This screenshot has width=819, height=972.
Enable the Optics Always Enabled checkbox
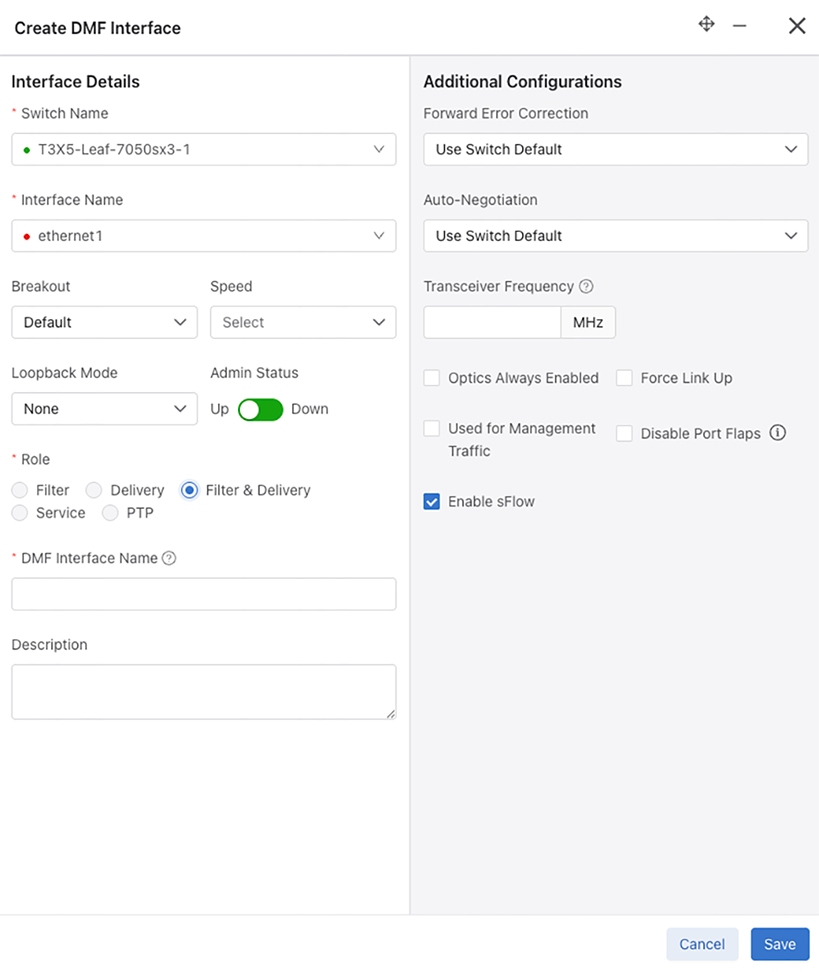pos(432,378)
